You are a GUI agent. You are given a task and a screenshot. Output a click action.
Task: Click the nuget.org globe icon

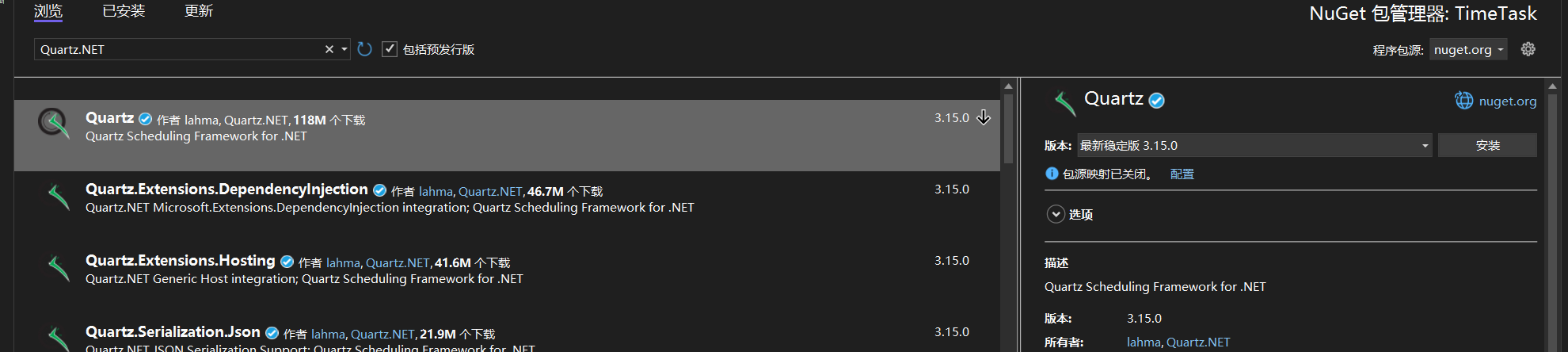(x=1463, y=101)
